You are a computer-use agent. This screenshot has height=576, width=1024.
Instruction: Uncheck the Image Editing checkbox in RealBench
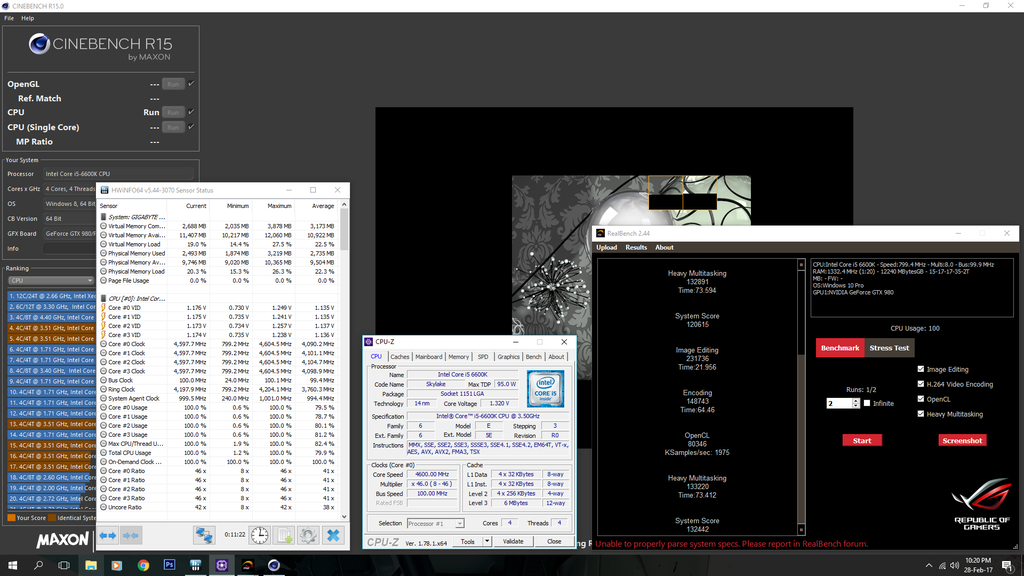921,369
